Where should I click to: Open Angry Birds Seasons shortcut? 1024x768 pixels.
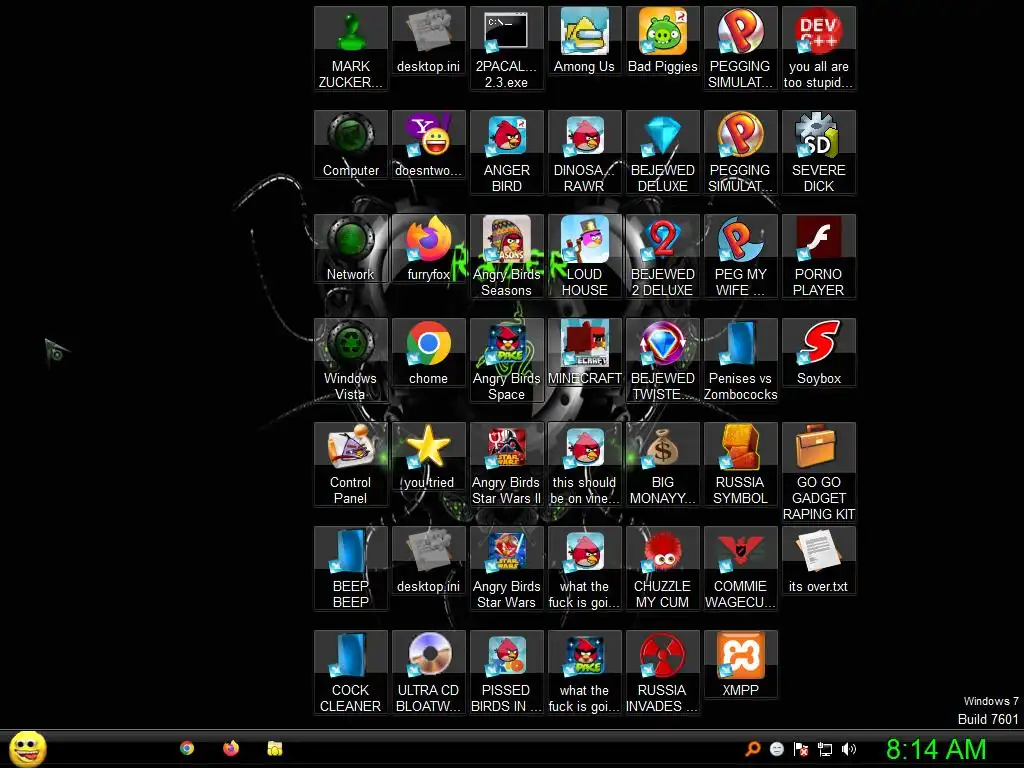coord(506,256)
